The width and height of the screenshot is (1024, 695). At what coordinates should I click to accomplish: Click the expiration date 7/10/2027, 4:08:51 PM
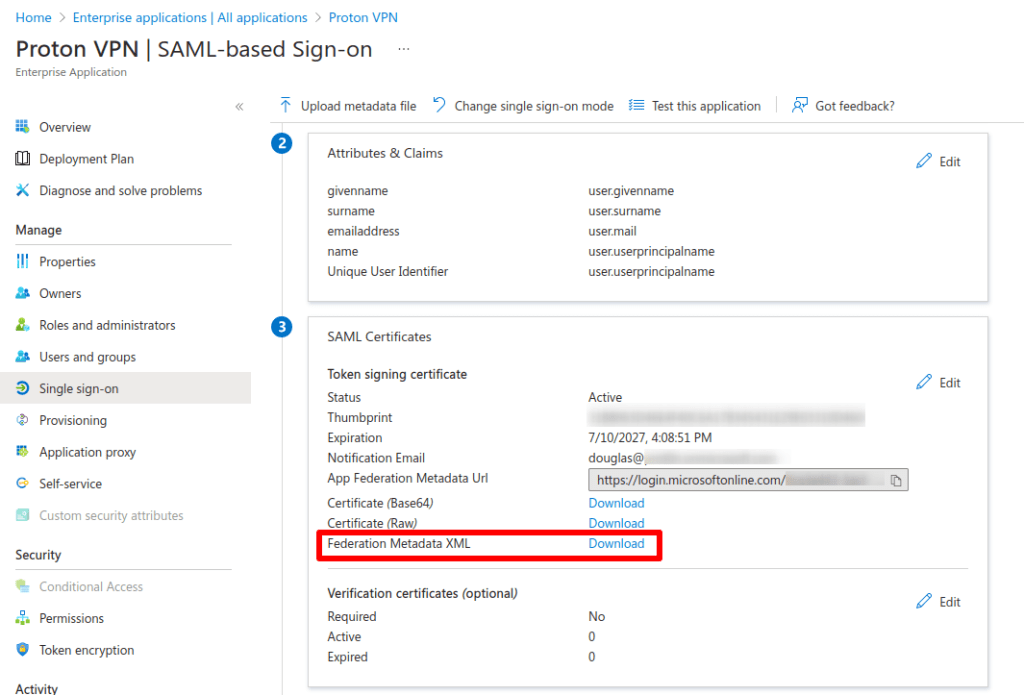(x=650, y=438)
